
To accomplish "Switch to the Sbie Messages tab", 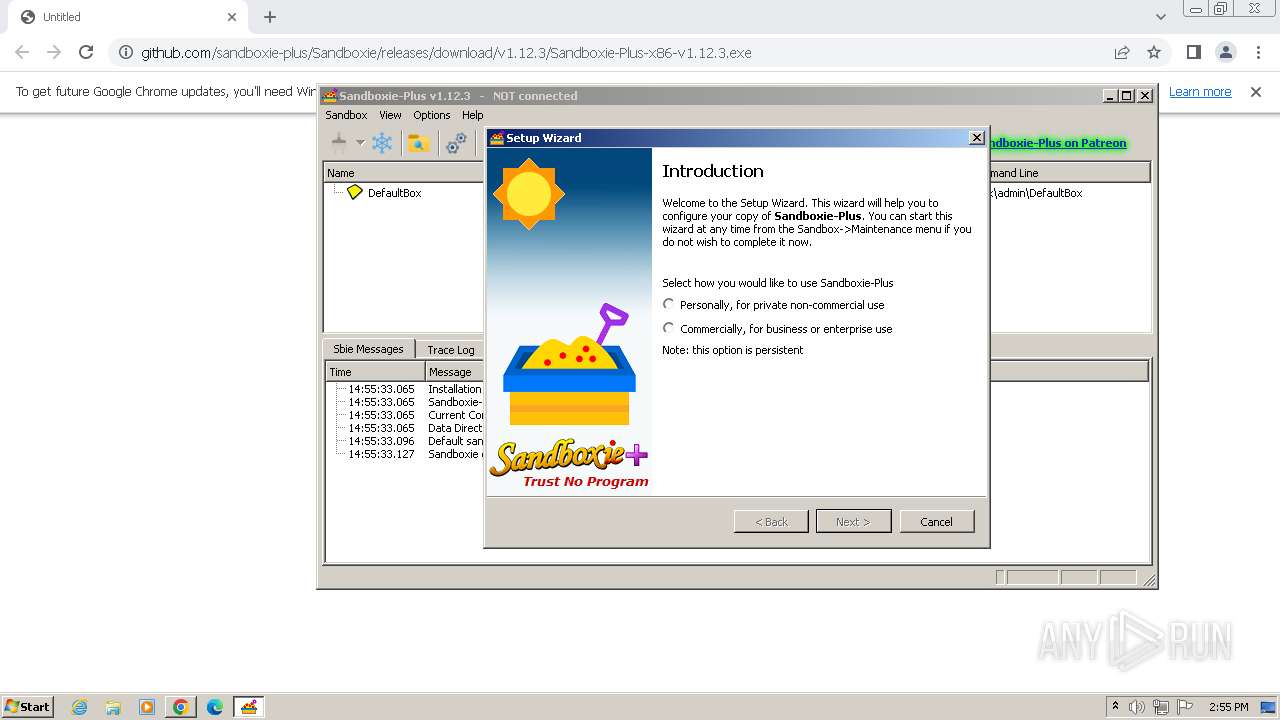I will coord(368,349).
